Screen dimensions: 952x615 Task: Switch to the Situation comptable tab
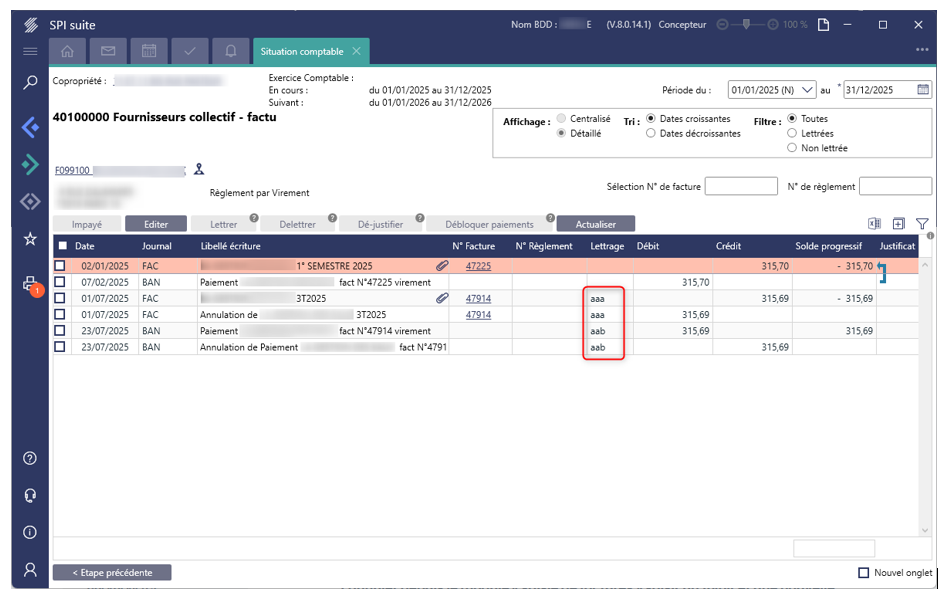(301, 51)
